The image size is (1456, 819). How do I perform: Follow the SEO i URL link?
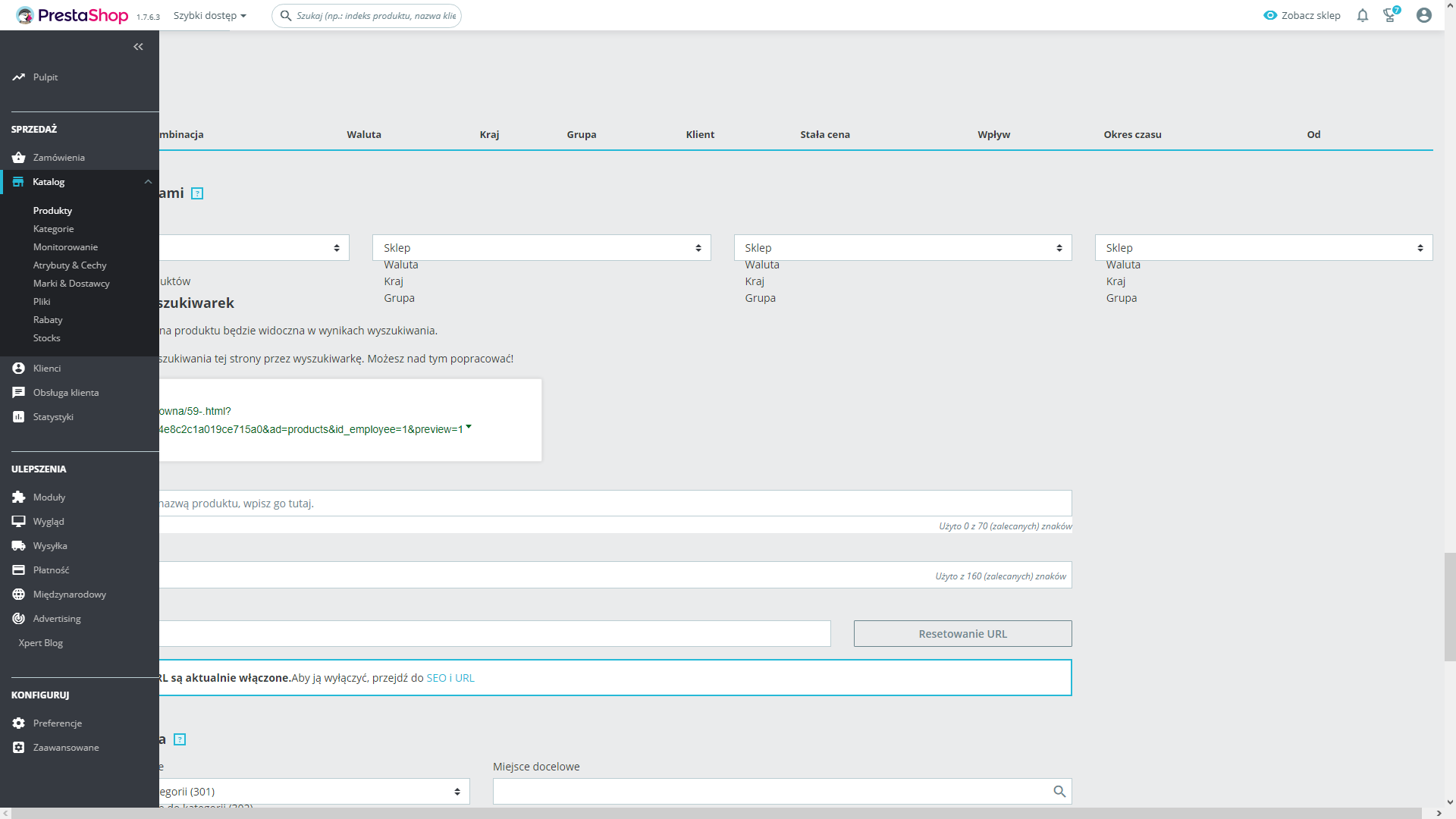pos(450,678)
